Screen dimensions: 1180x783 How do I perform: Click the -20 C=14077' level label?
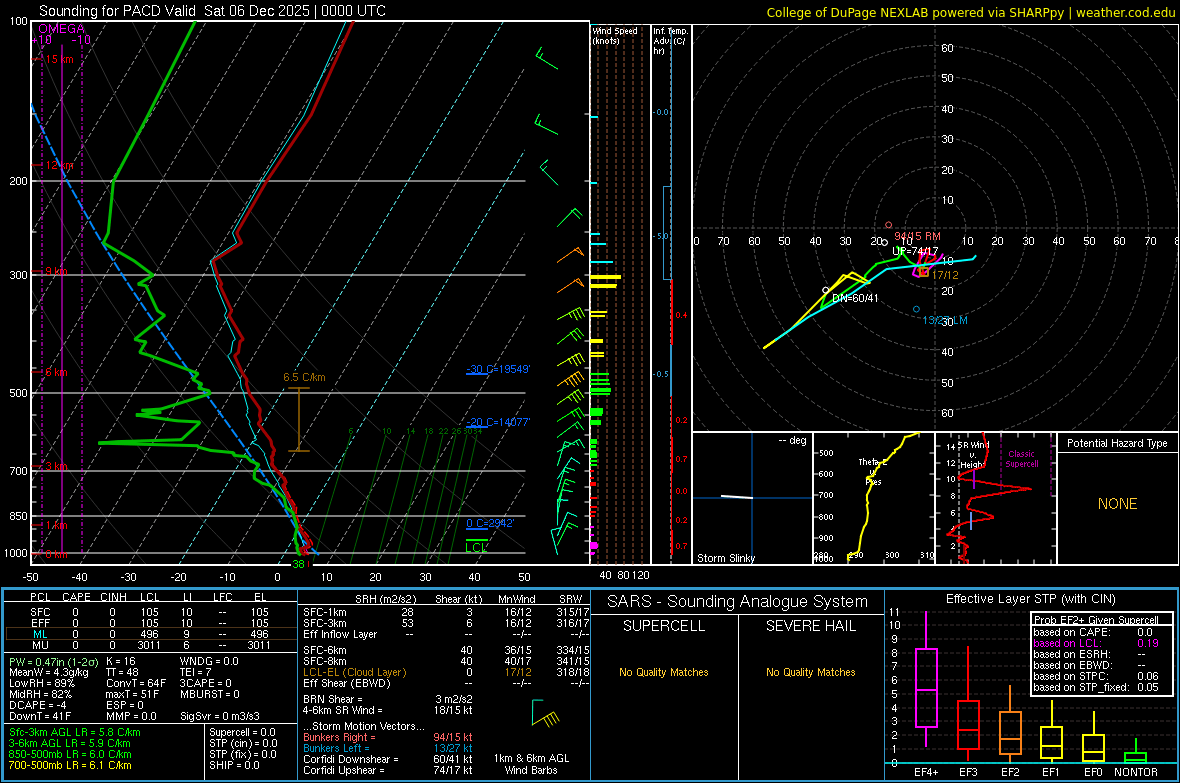498,422
